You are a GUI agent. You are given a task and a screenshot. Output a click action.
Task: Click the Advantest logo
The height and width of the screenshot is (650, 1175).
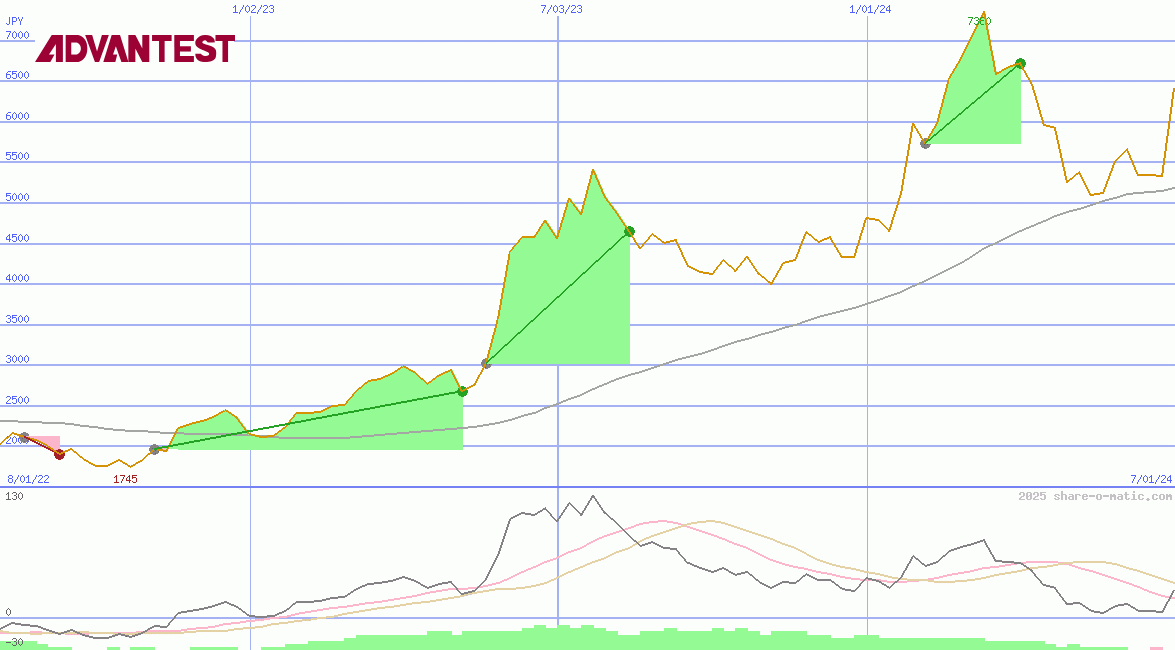click(135, 49)
